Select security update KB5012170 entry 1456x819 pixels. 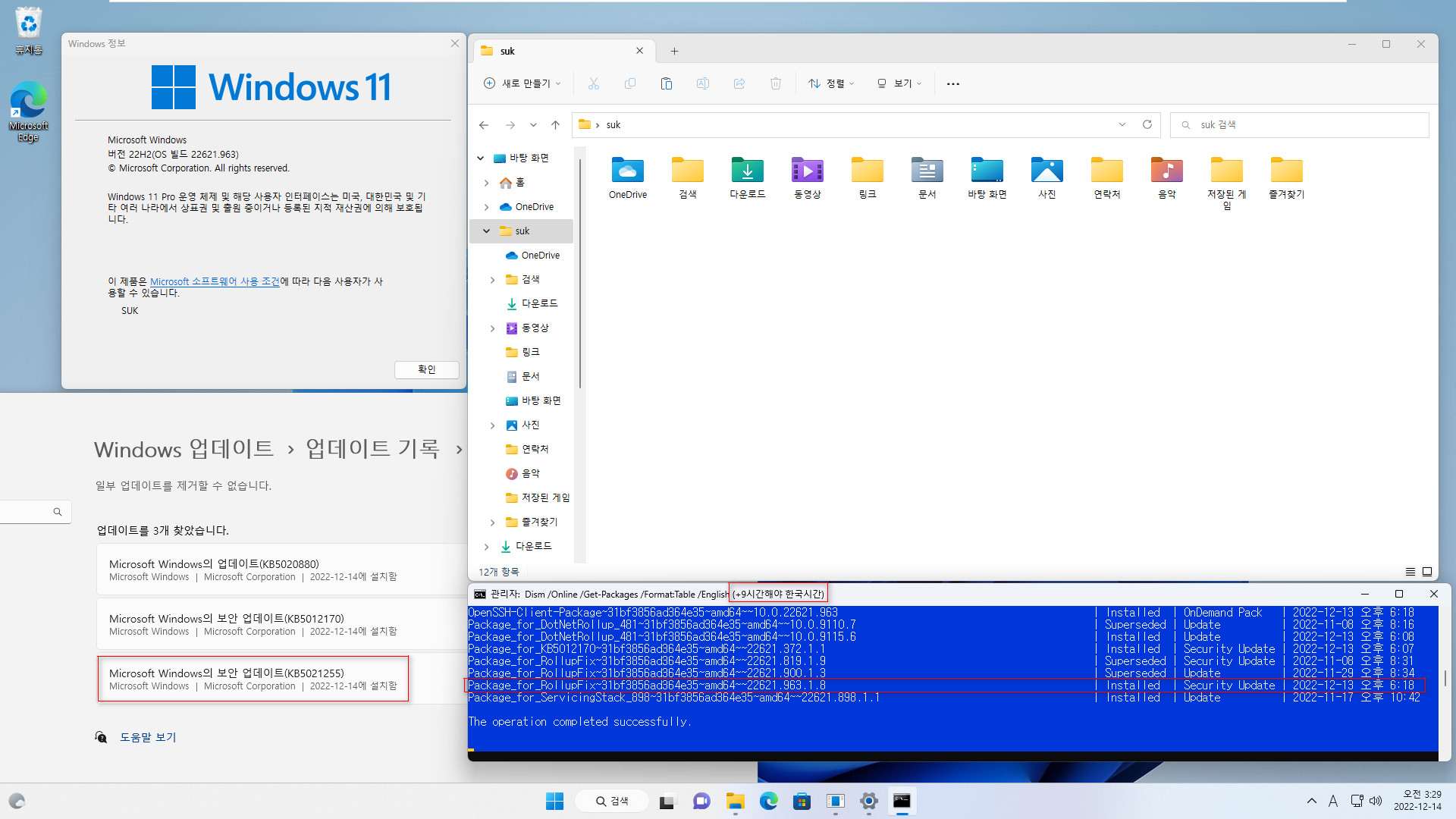click(282, 624)
